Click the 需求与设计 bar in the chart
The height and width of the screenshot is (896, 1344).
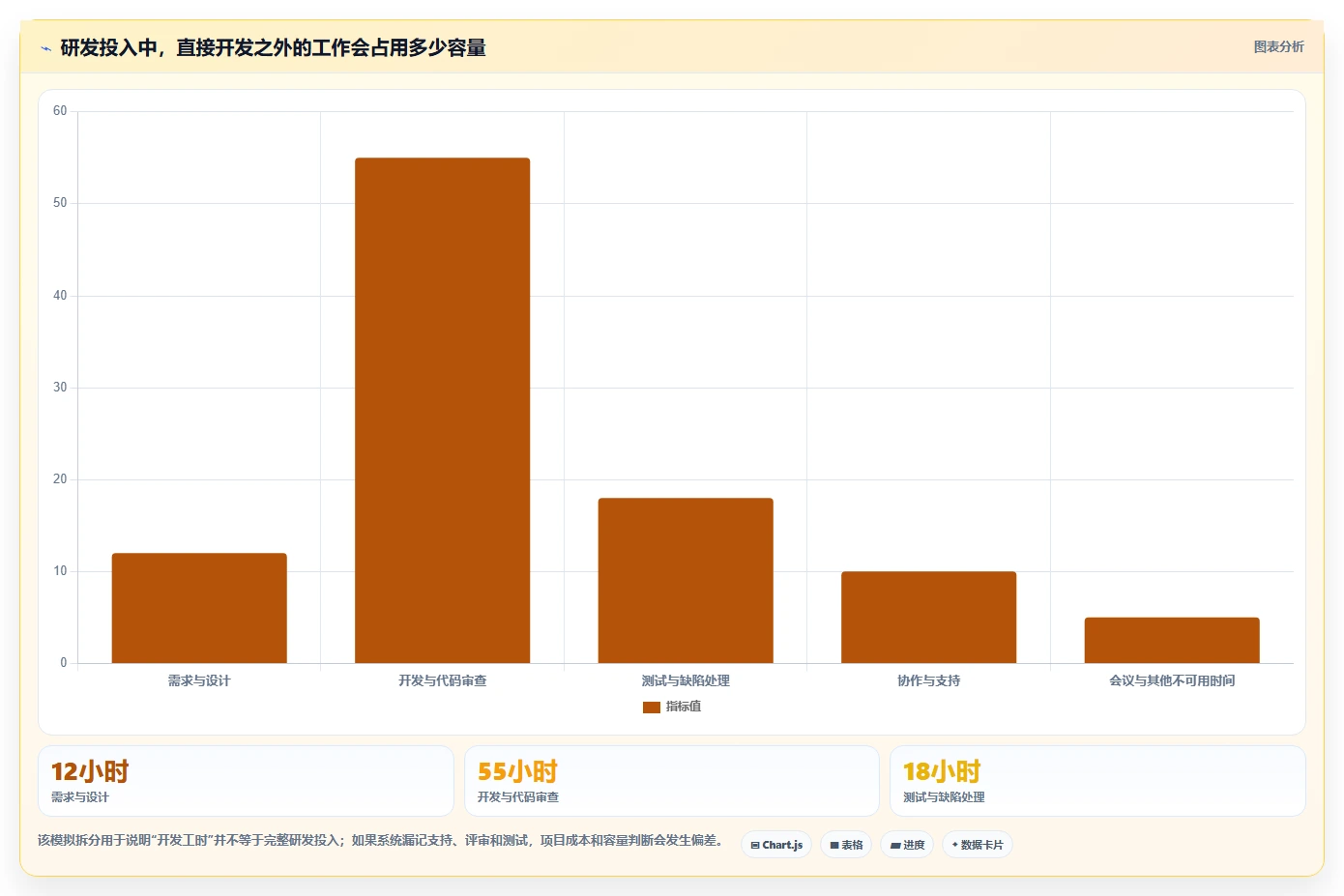[x=199, y=608]
